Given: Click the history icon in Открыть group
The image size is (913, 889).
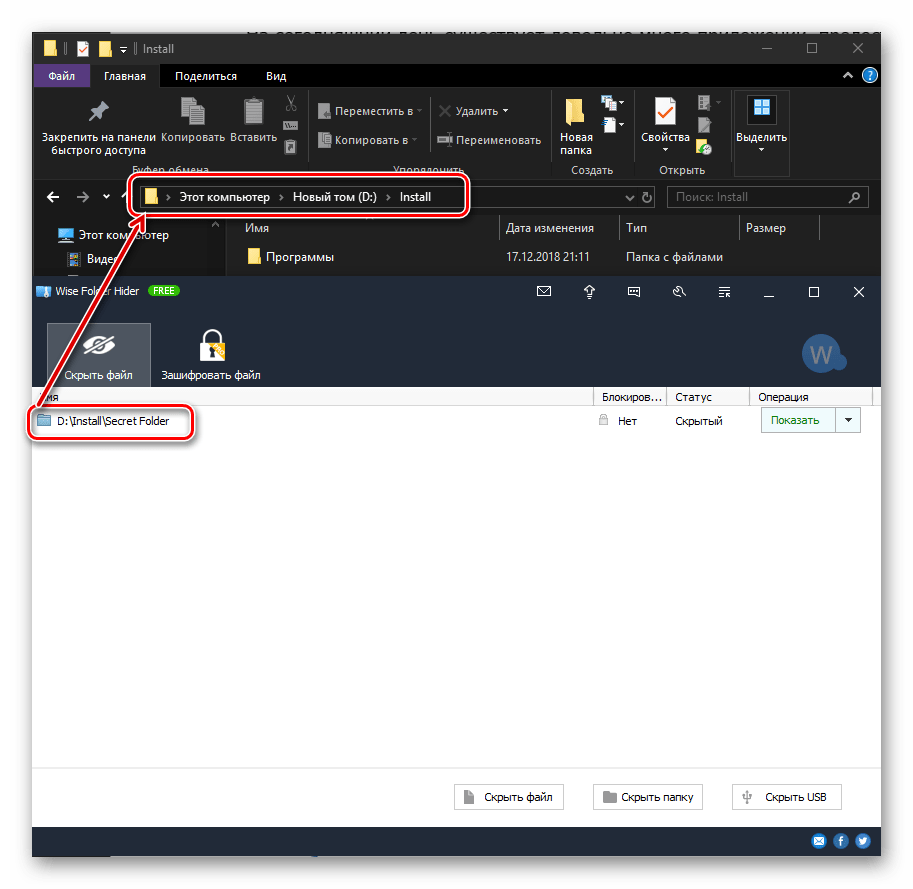Looking at the screenshot, I should pyautogui.click(x=704, y=147).
